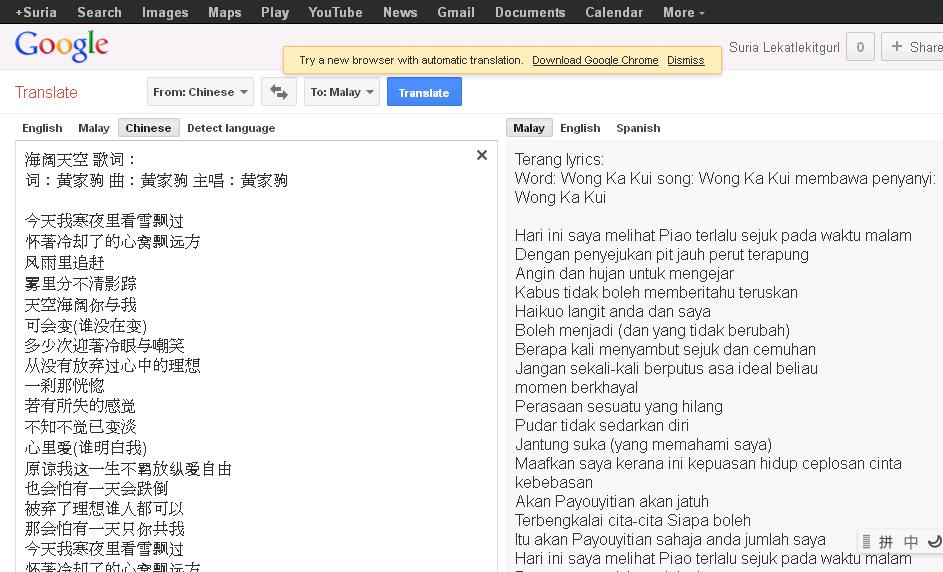
Task: Open +Suria profile in top bar
Action: pos(36,12)
